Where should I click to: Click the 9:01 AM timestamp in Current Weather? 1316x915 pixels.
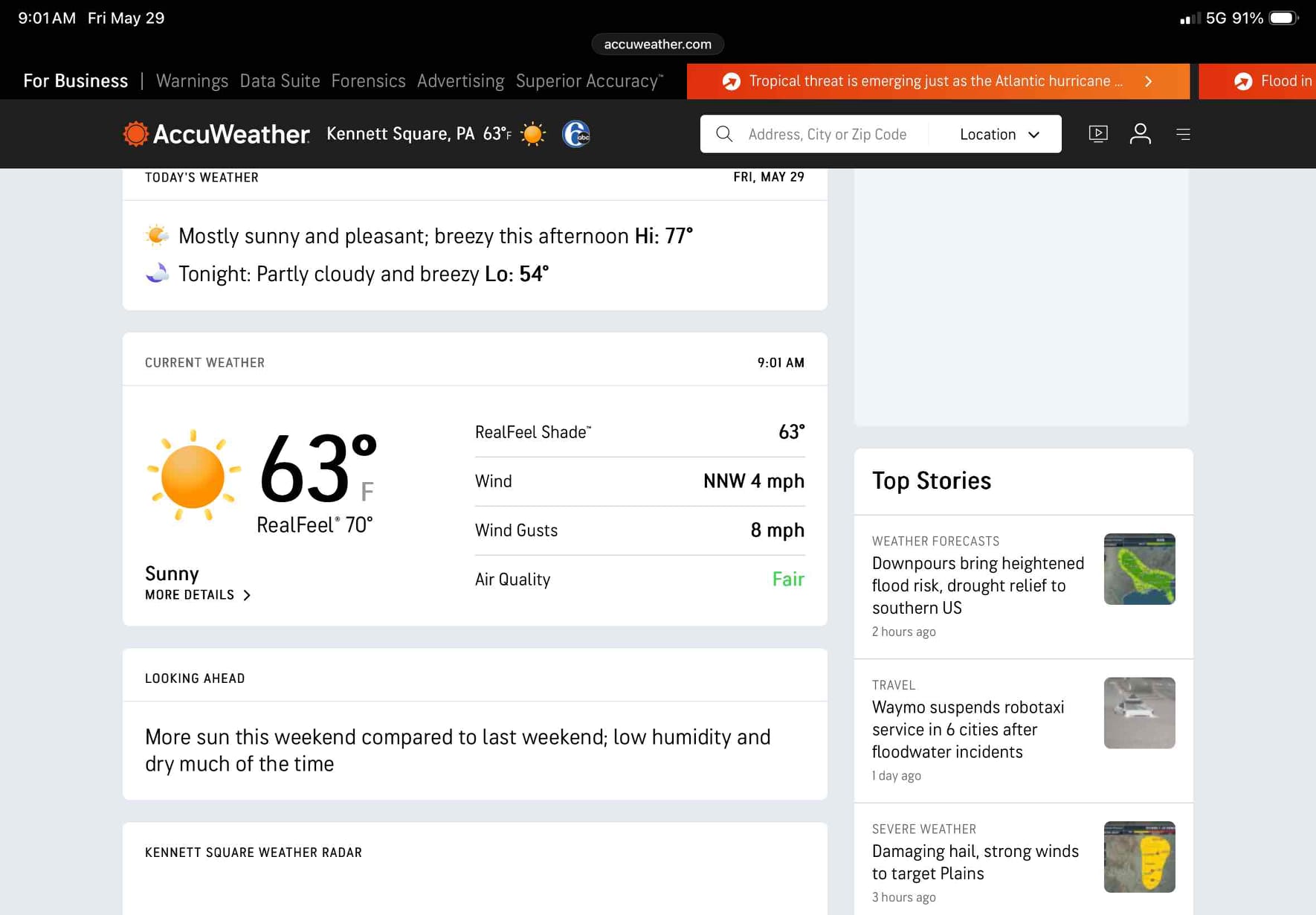pos(781,362)
